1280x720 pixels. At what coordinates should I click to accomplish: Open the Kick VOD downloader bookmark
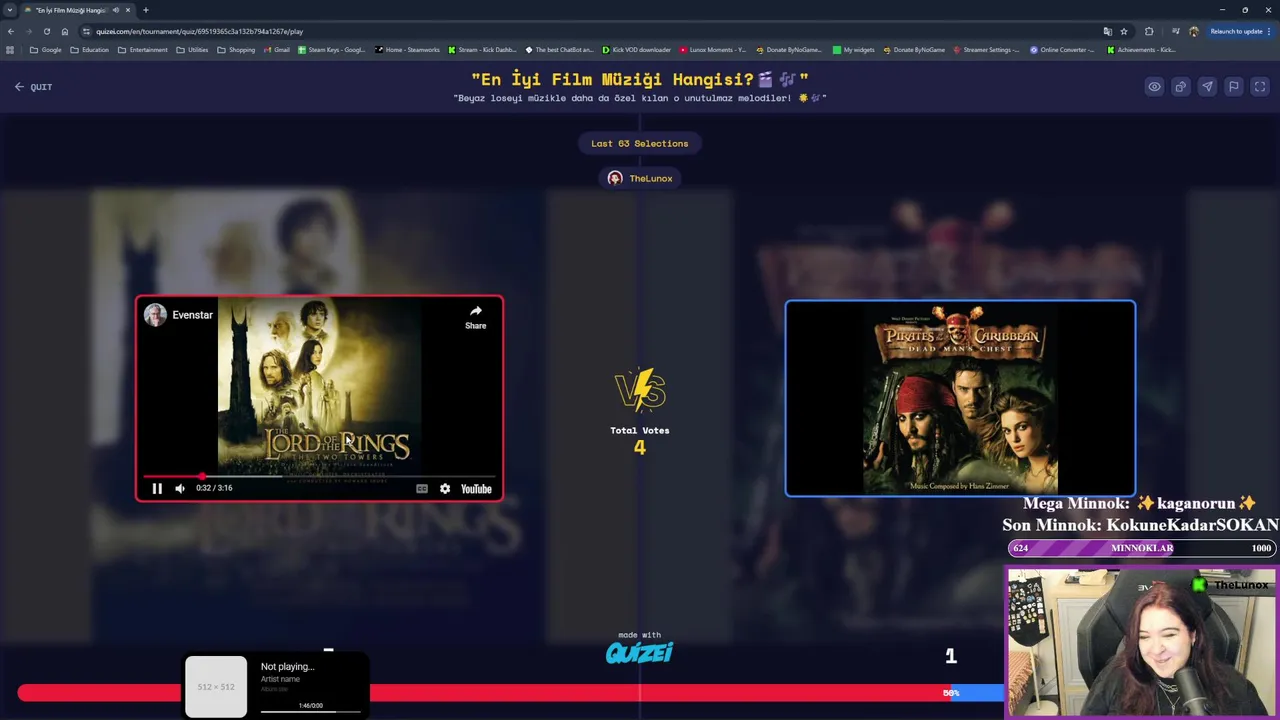pyautogui.click(x=637, y=50)
